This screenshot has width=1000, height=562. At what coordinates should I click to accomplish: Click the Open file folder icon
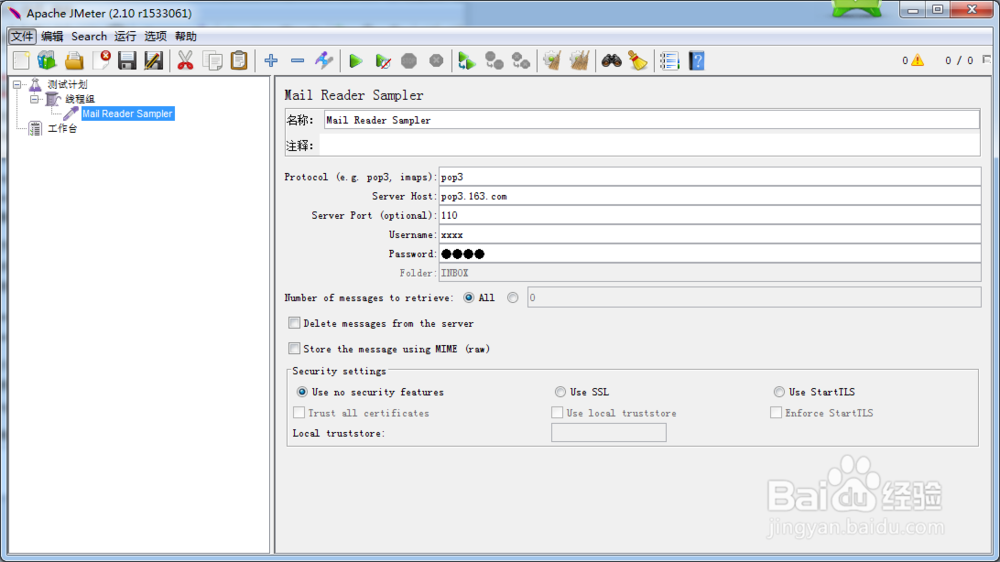tap(74, 61)
